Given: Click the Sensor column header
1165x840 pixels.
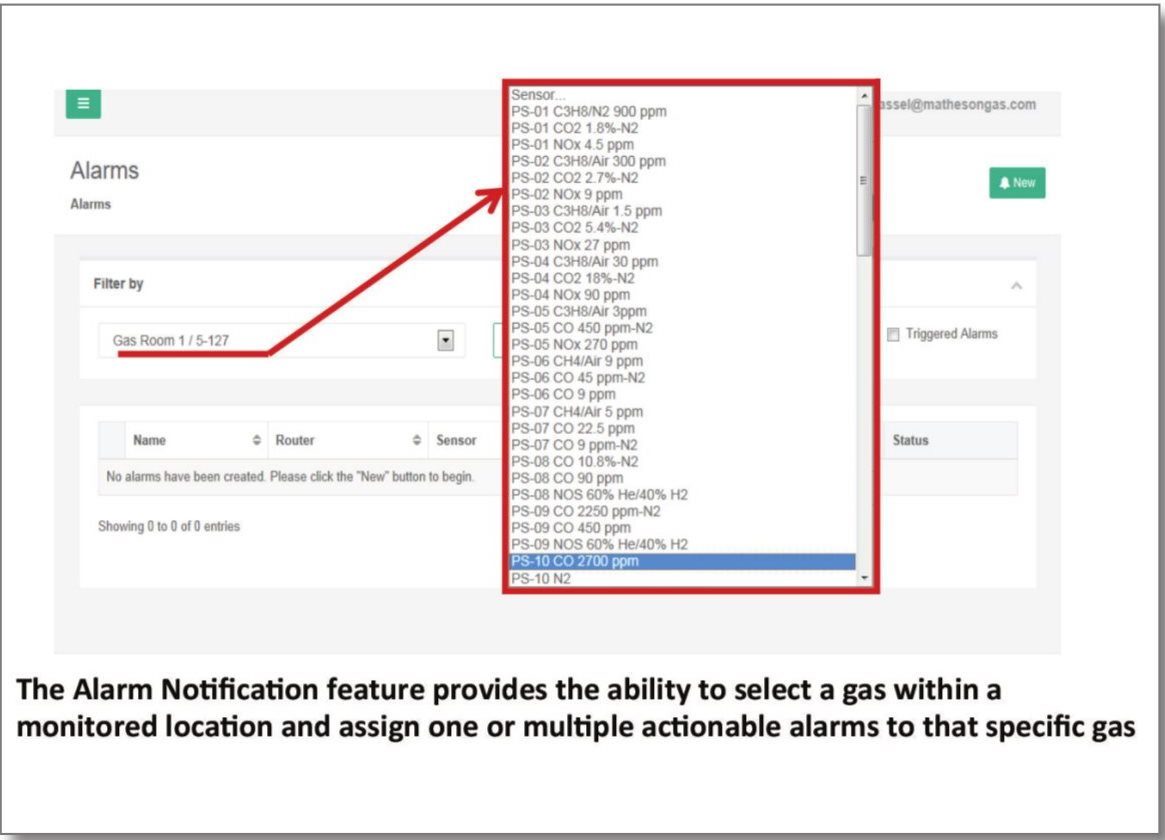Looking at the screenshot, I should [x=456, y=440].
